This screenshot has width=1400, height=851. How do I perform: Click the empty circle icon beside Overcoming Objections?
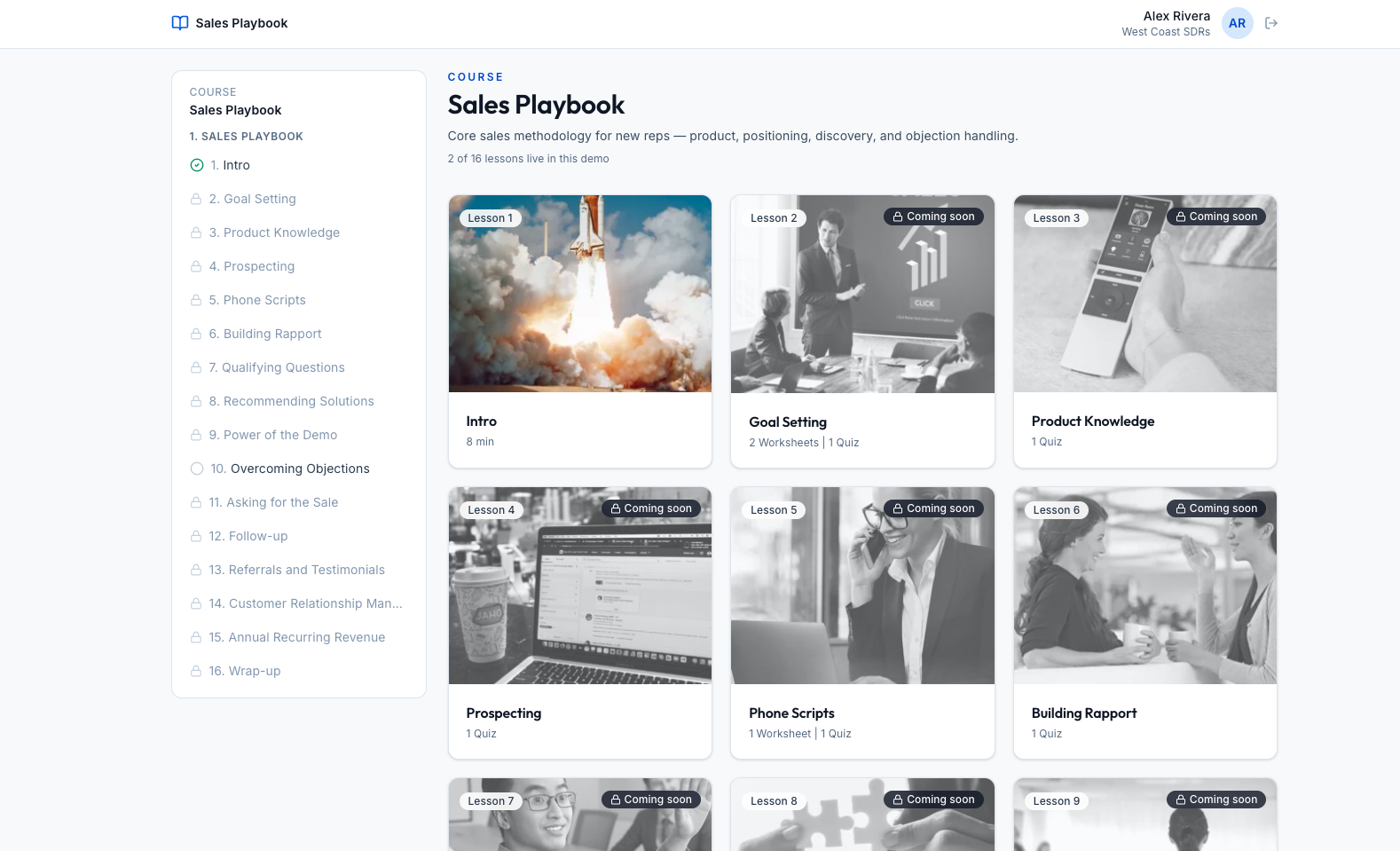pyautogui.click(x=197, y=469)
